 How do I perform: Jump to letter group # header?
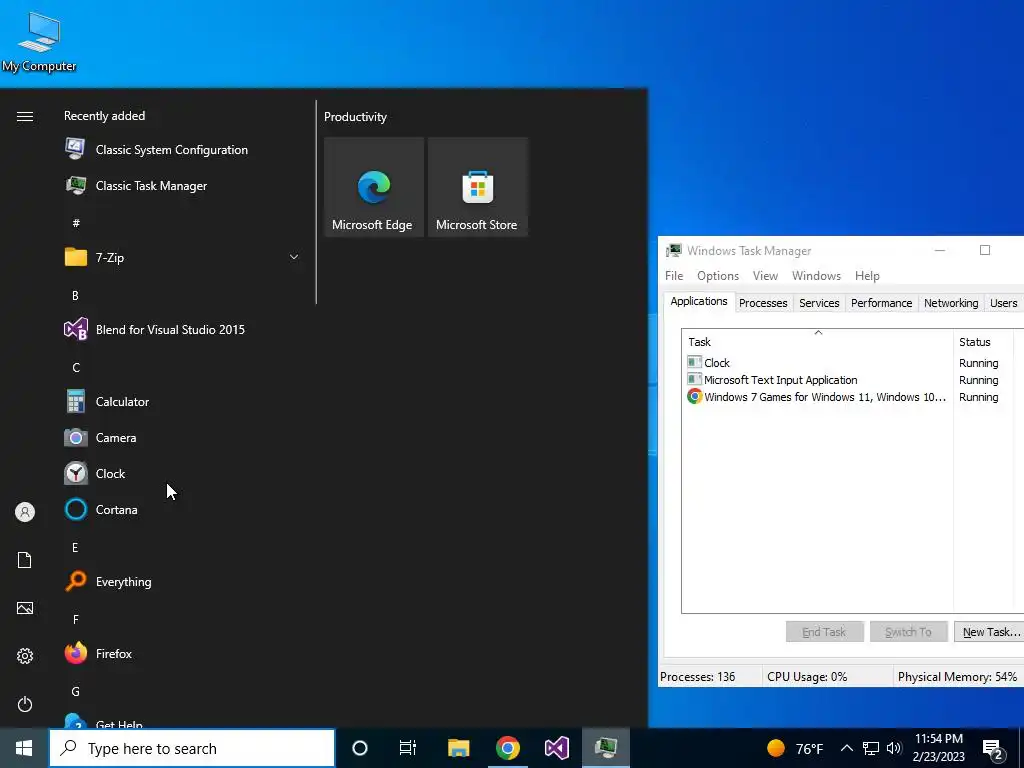(x=76, y=223)
